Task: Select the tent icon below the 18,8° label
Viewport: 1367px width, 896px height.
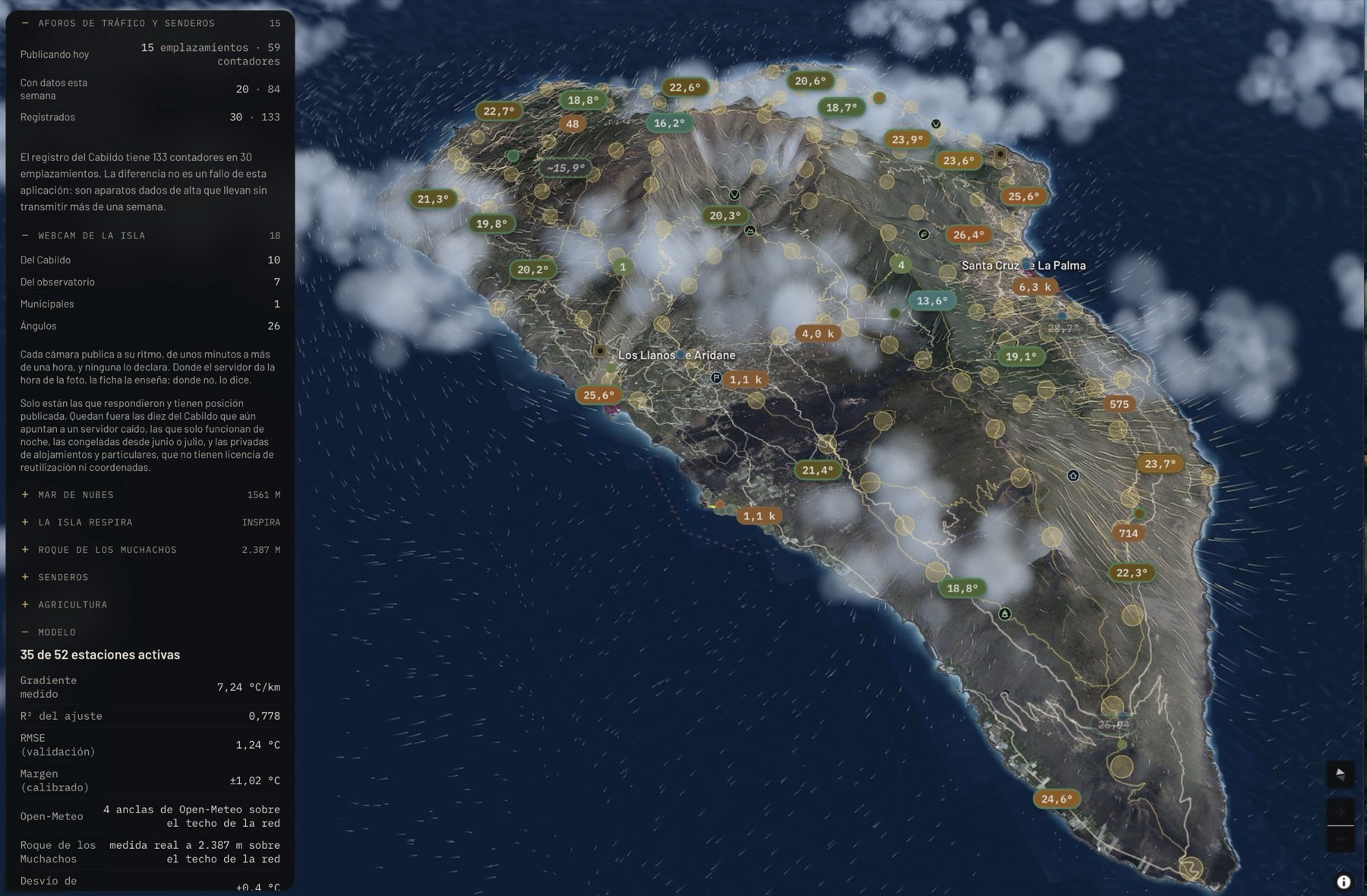Action: pyautogui.click(x=1005, y=614)
